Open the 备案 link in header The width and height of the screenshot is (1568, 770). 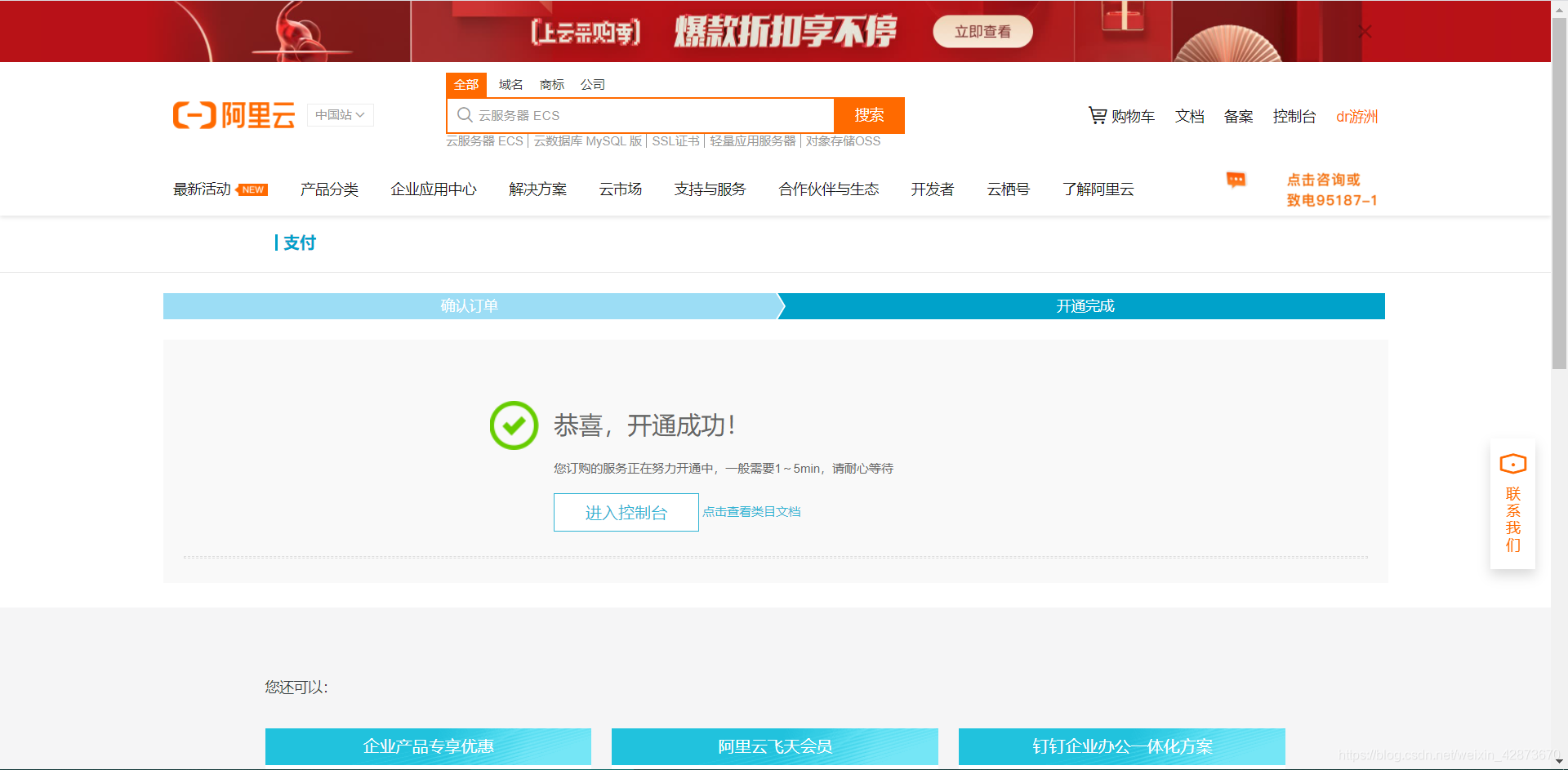[1239, 117]
